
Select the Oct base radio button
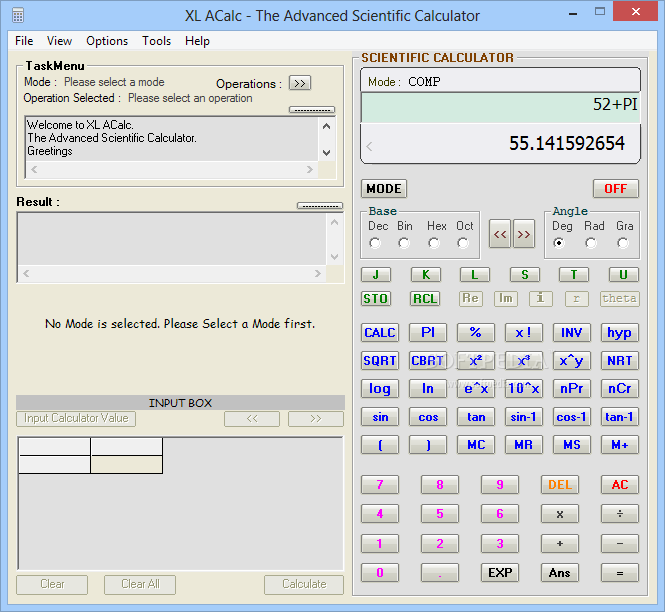[463, 243]
